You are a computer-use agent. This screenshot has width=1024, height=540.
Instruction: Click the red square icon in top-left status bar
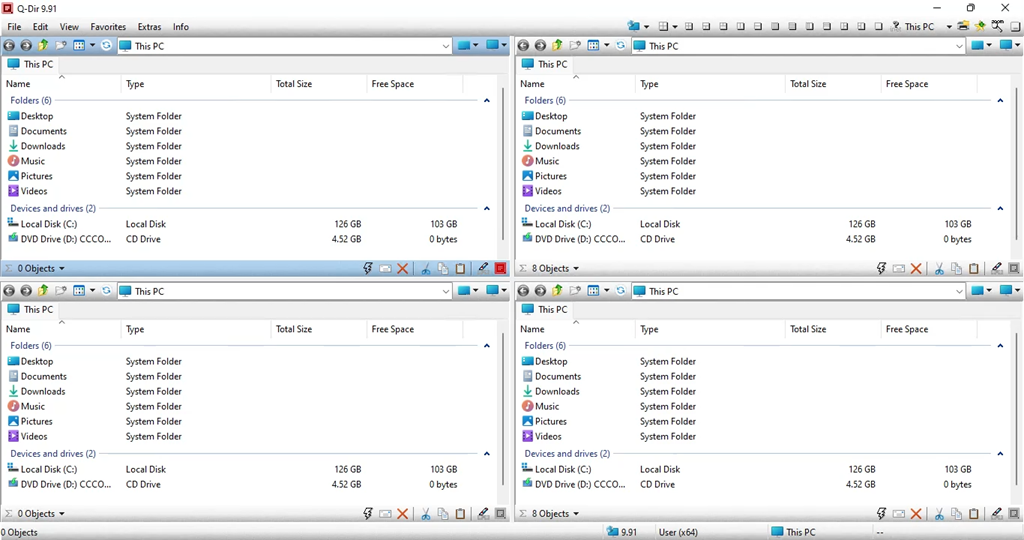(x=500, y=268)
